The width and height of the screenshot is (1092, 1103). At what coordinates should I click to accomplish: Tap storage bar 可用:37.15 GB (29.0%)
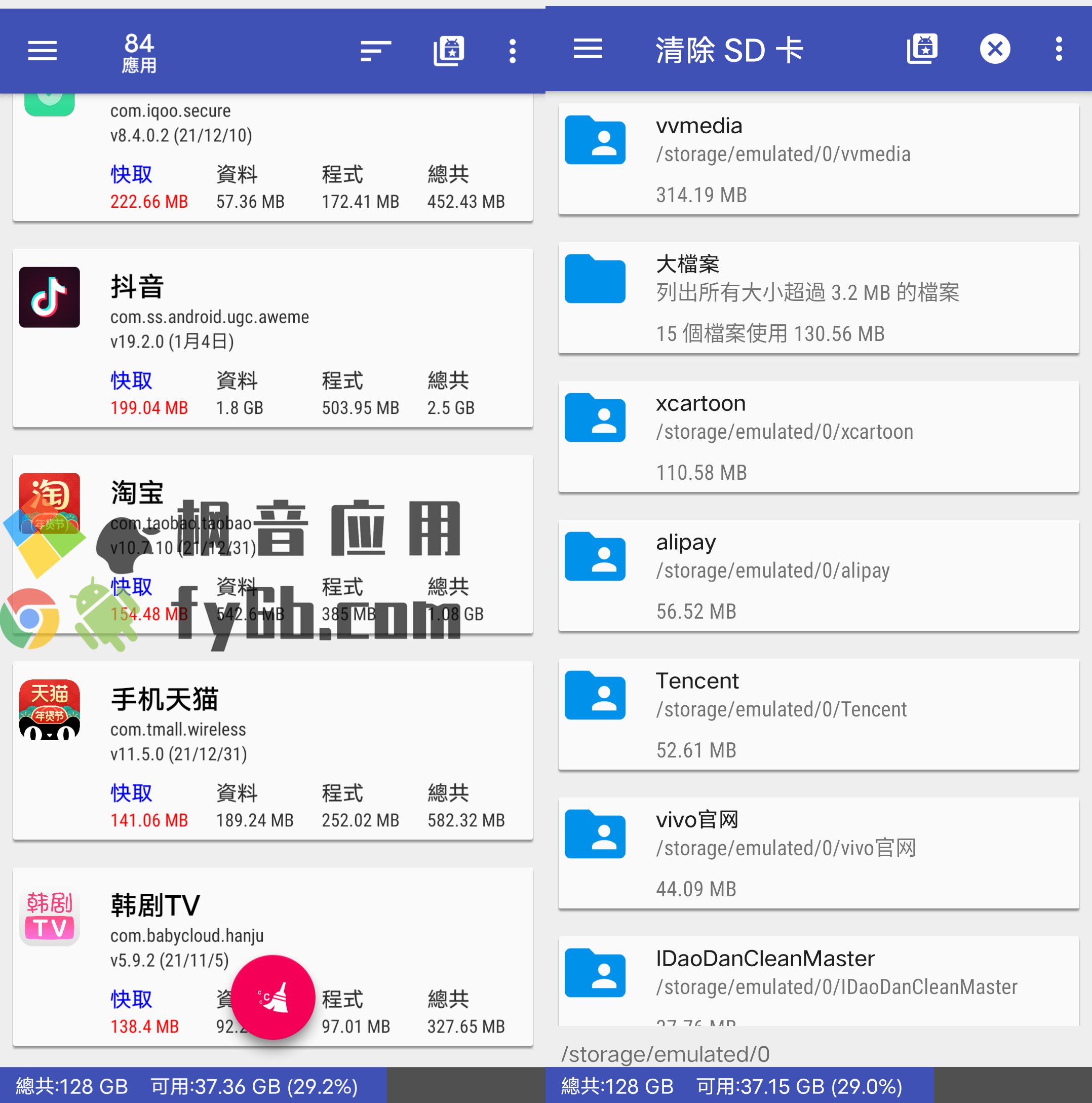(799, 1085)
